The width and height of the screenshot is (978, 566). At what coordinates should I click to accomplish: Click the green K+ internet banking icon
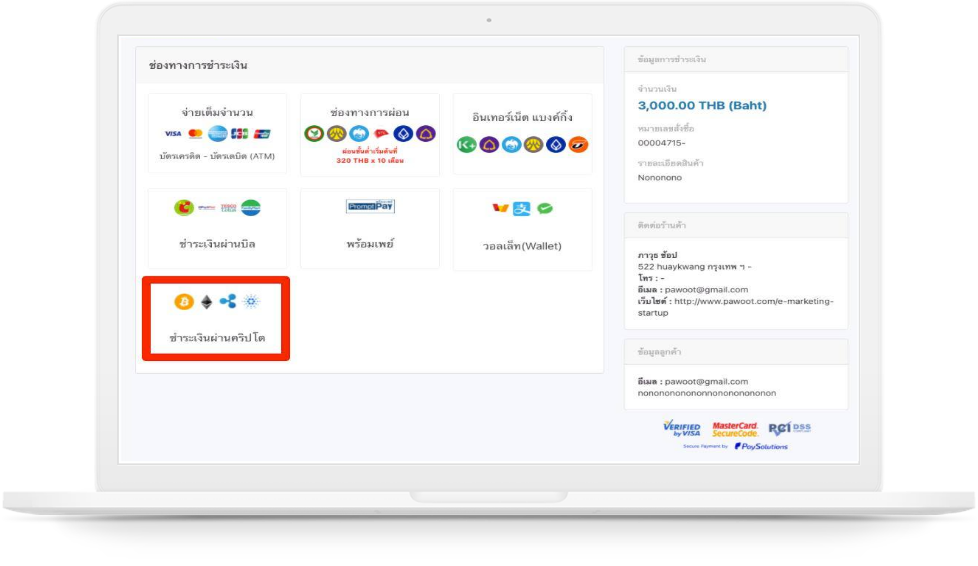(466, 145)
